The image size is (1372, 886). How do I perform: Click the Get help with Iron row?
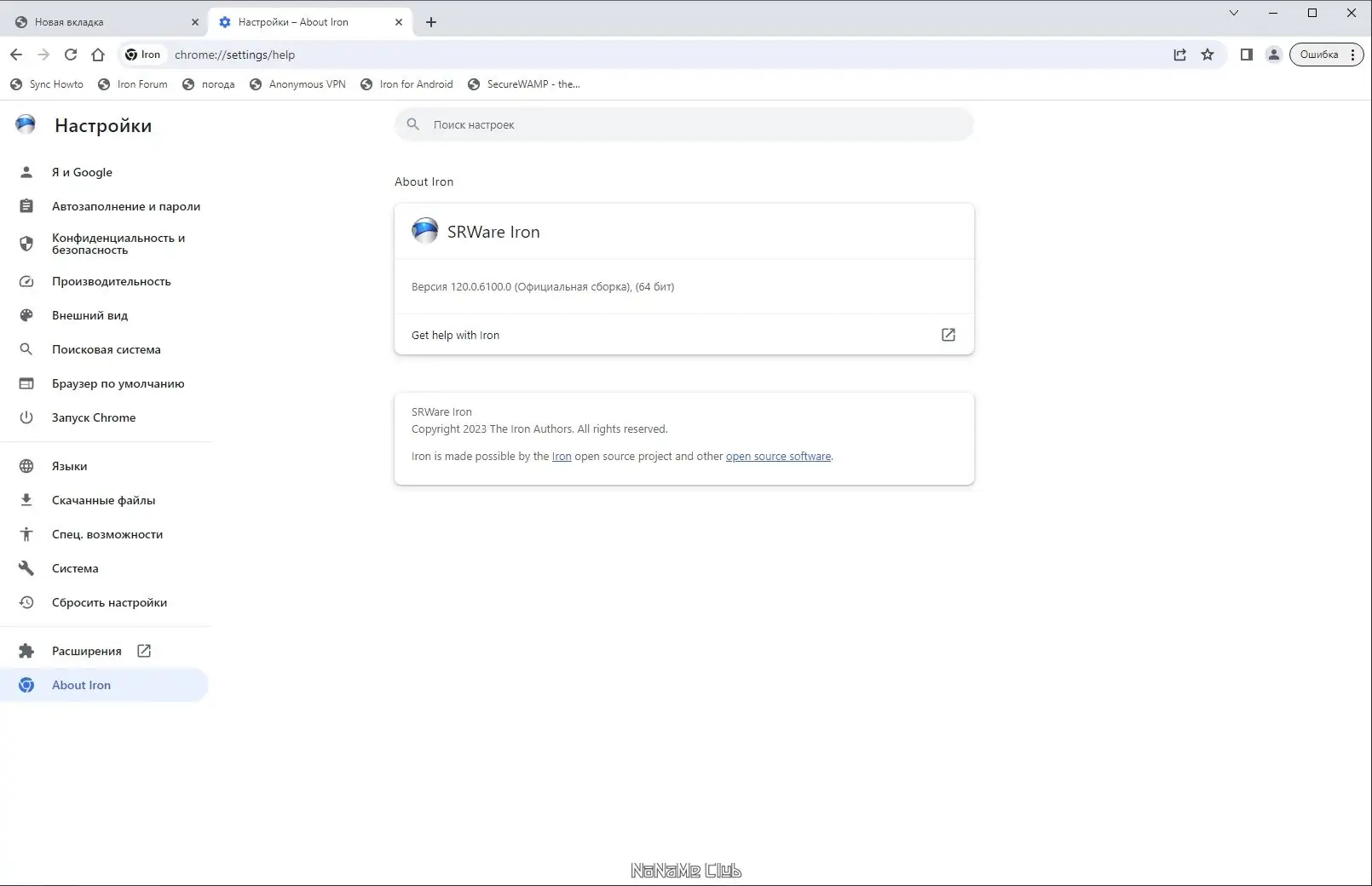[x=684, y=335]
